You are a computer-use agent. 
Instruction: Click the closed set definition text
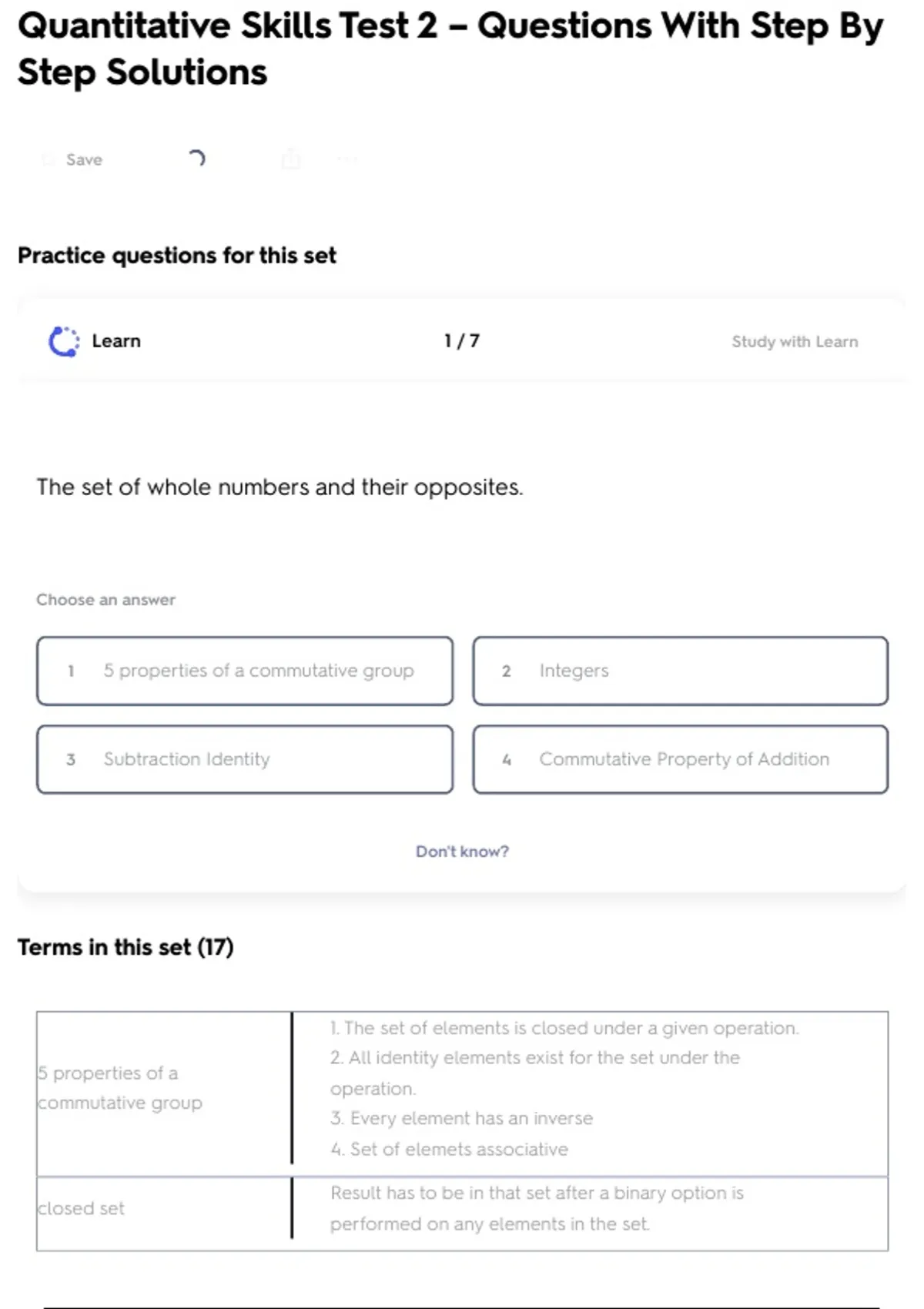click(536, 1208)
